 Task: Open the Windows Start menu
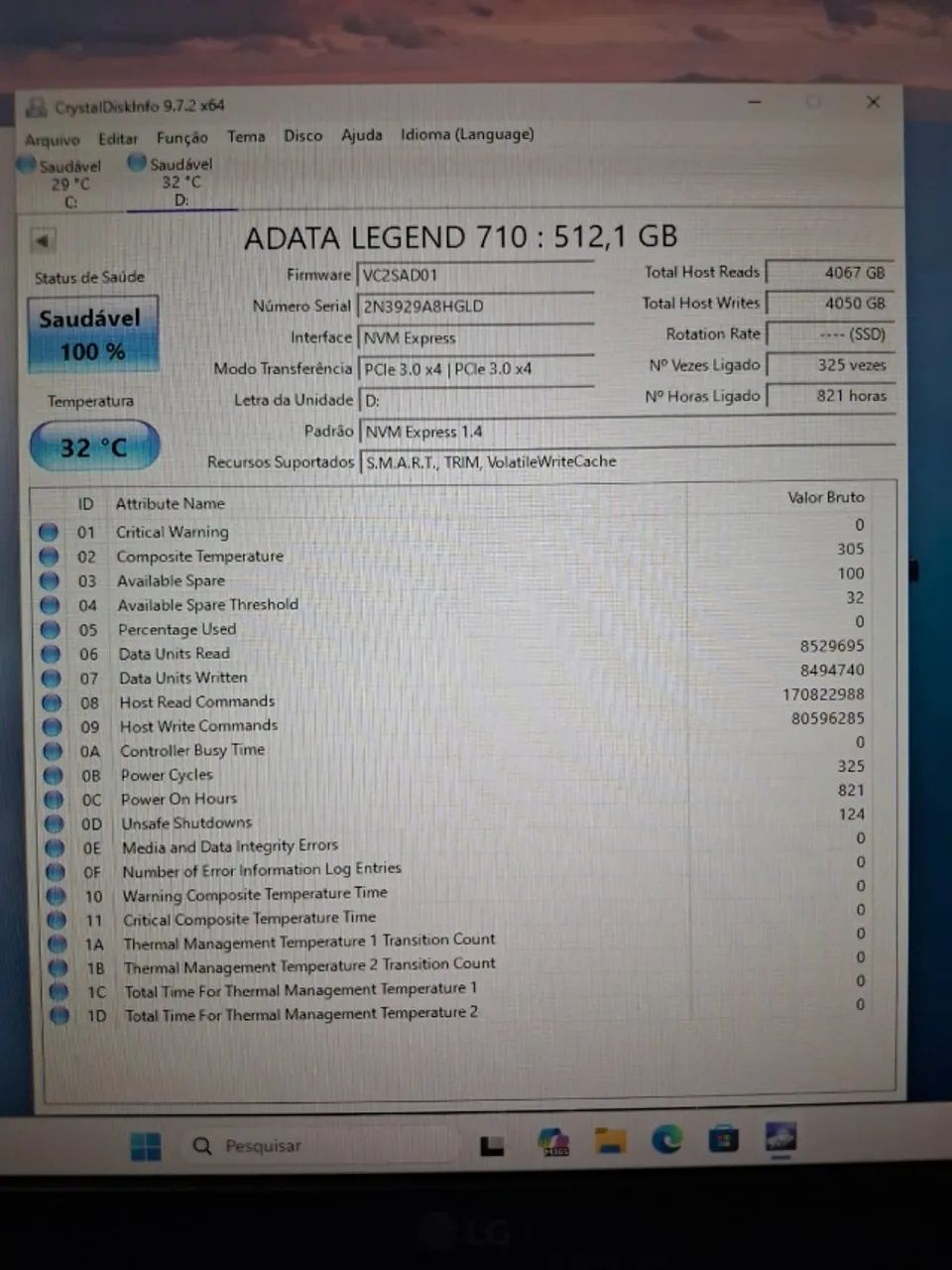coord(146,1146)
